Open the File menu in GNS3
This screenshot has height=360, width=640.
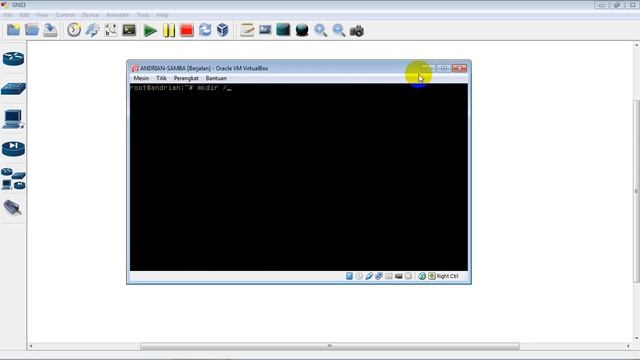pyautogui.click(x=8, y=15)
